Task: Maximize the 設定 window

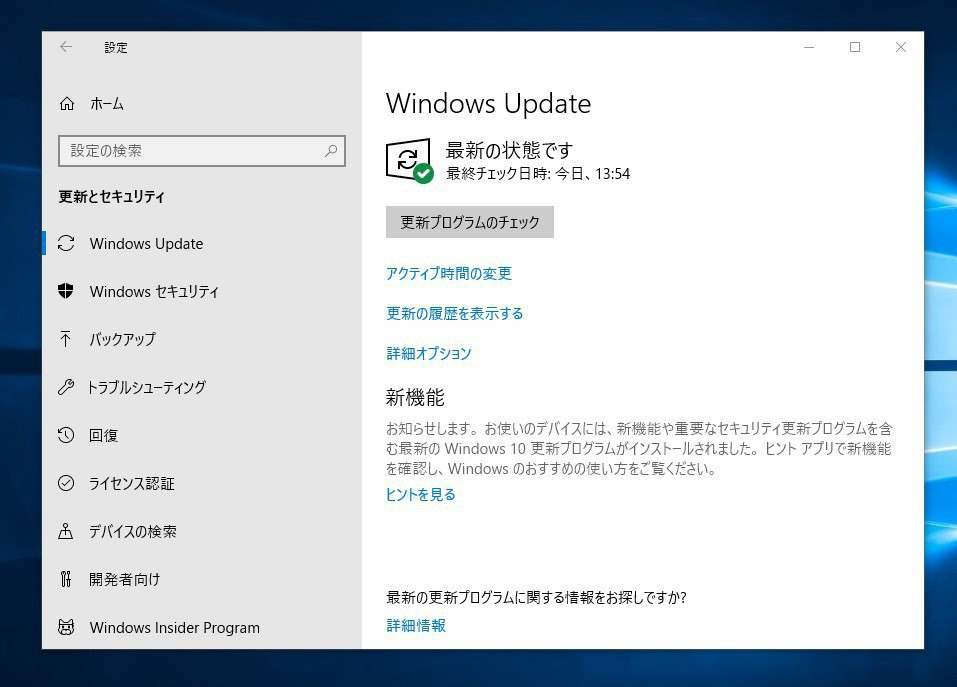Action: click(855, 47)
